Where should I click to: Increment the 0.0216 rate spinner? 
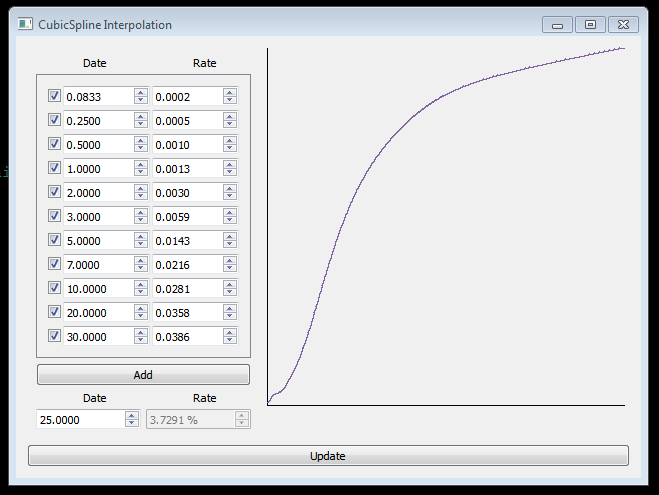(x=229, y=260)
